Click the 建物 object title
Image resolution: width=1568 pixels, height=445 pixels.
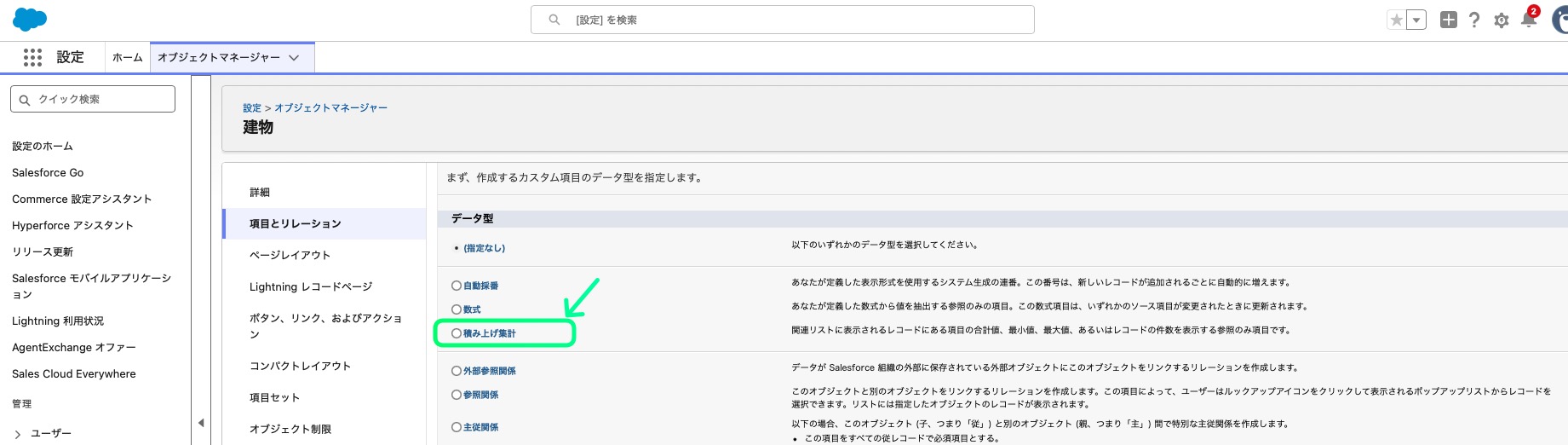(258, 127)
